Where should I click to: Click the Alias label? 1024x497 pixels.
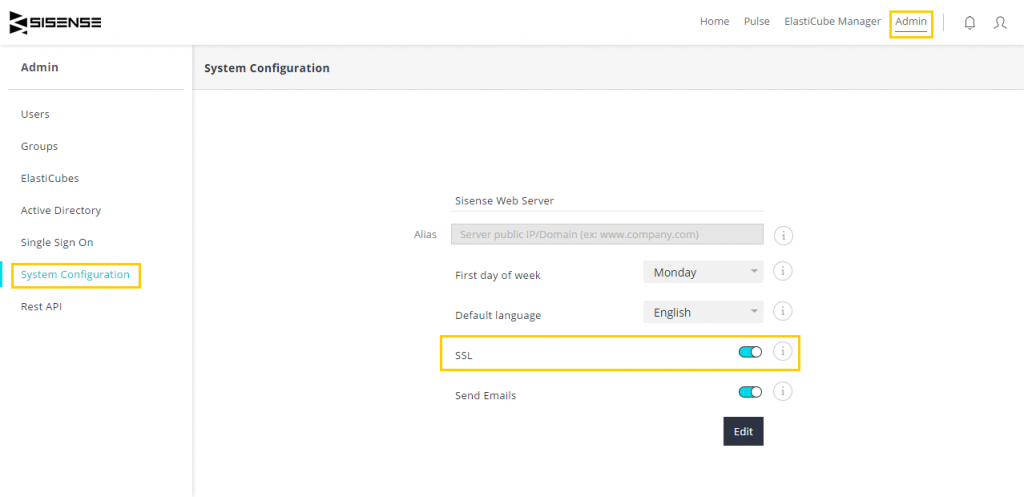[425, 234]
